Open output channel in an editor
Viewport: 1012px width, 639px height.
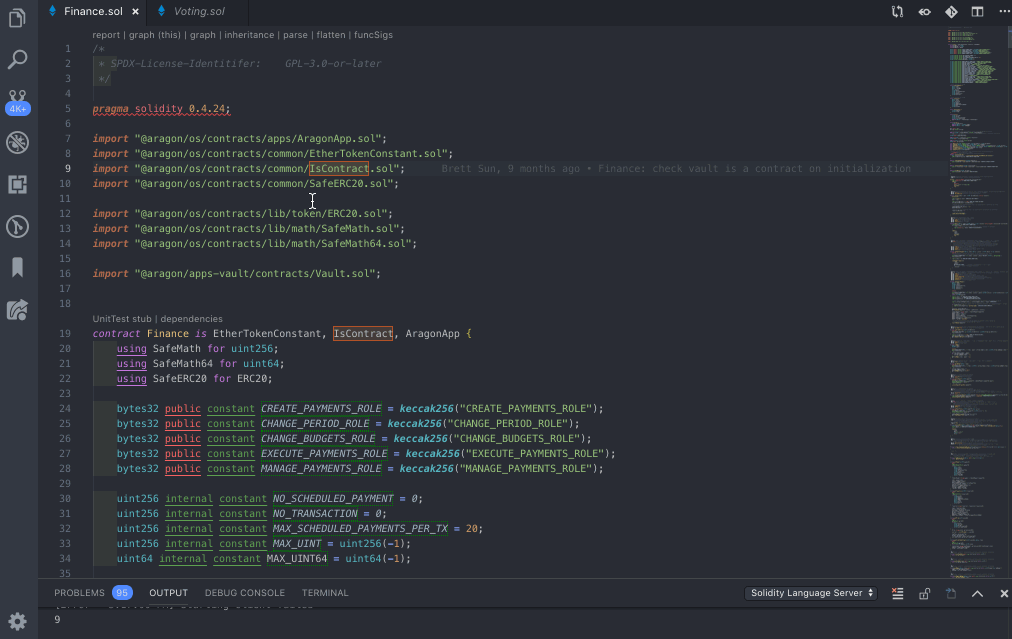tap(950, 592)
